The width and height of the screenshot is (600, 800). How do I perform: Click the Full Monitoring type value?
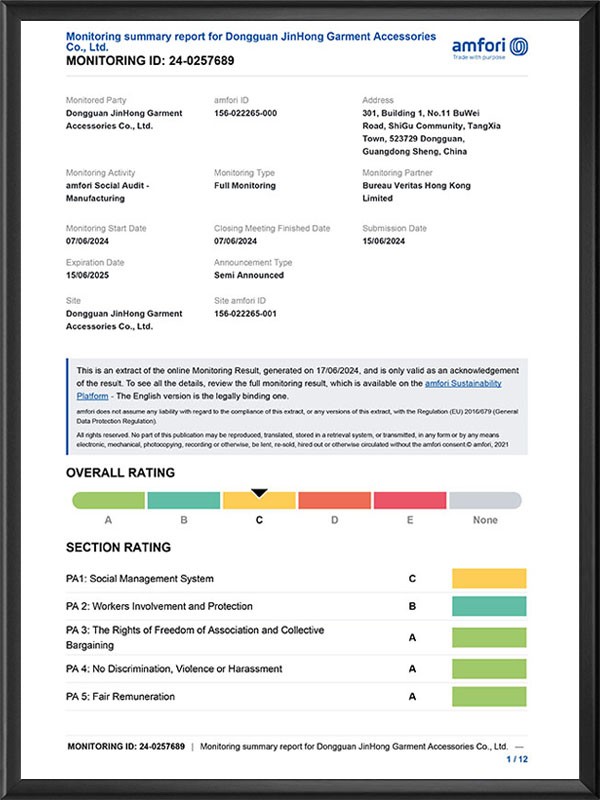245,186
